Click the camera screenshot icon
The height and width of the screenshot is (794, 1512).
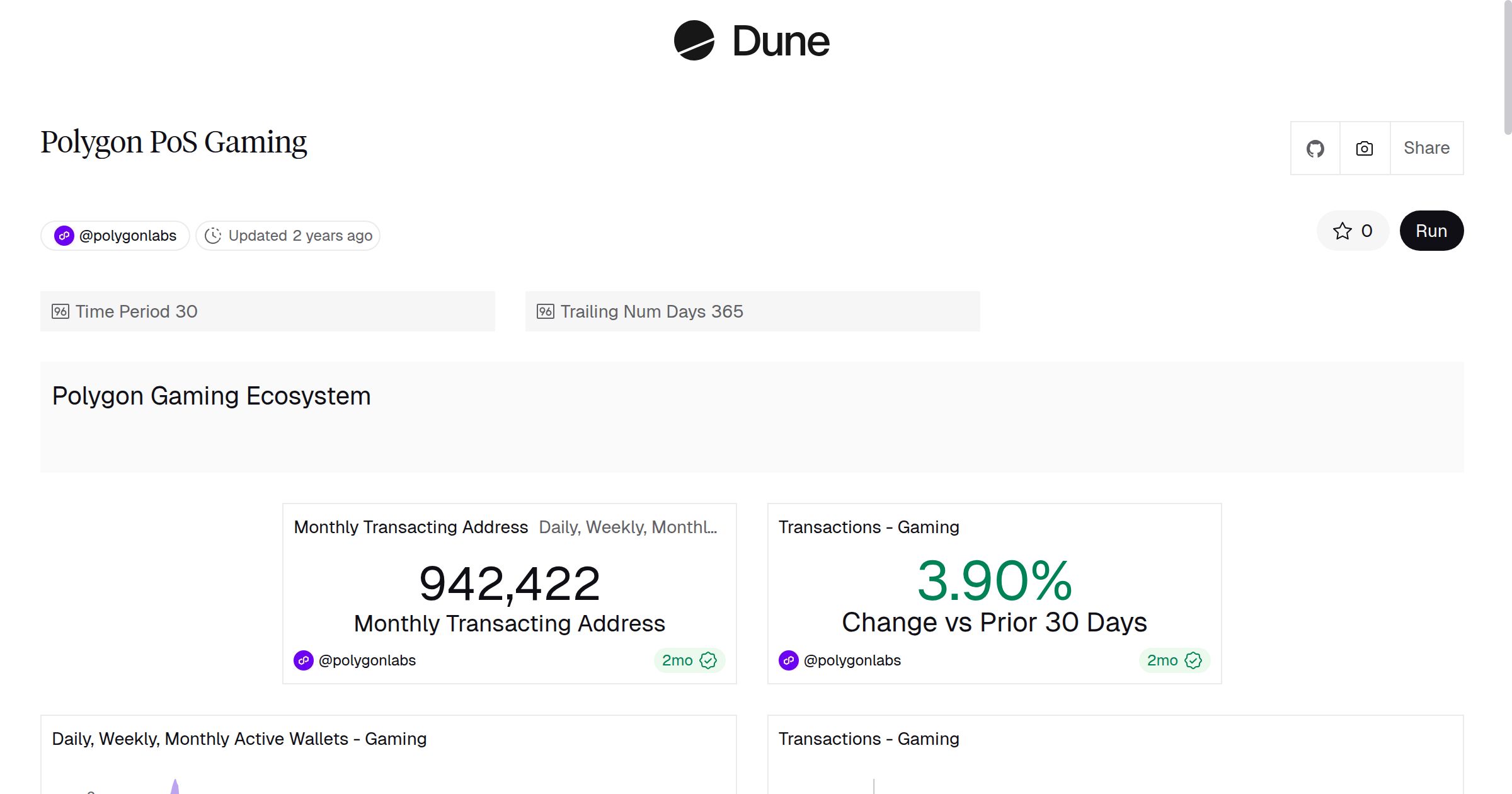click(1364, 149)
